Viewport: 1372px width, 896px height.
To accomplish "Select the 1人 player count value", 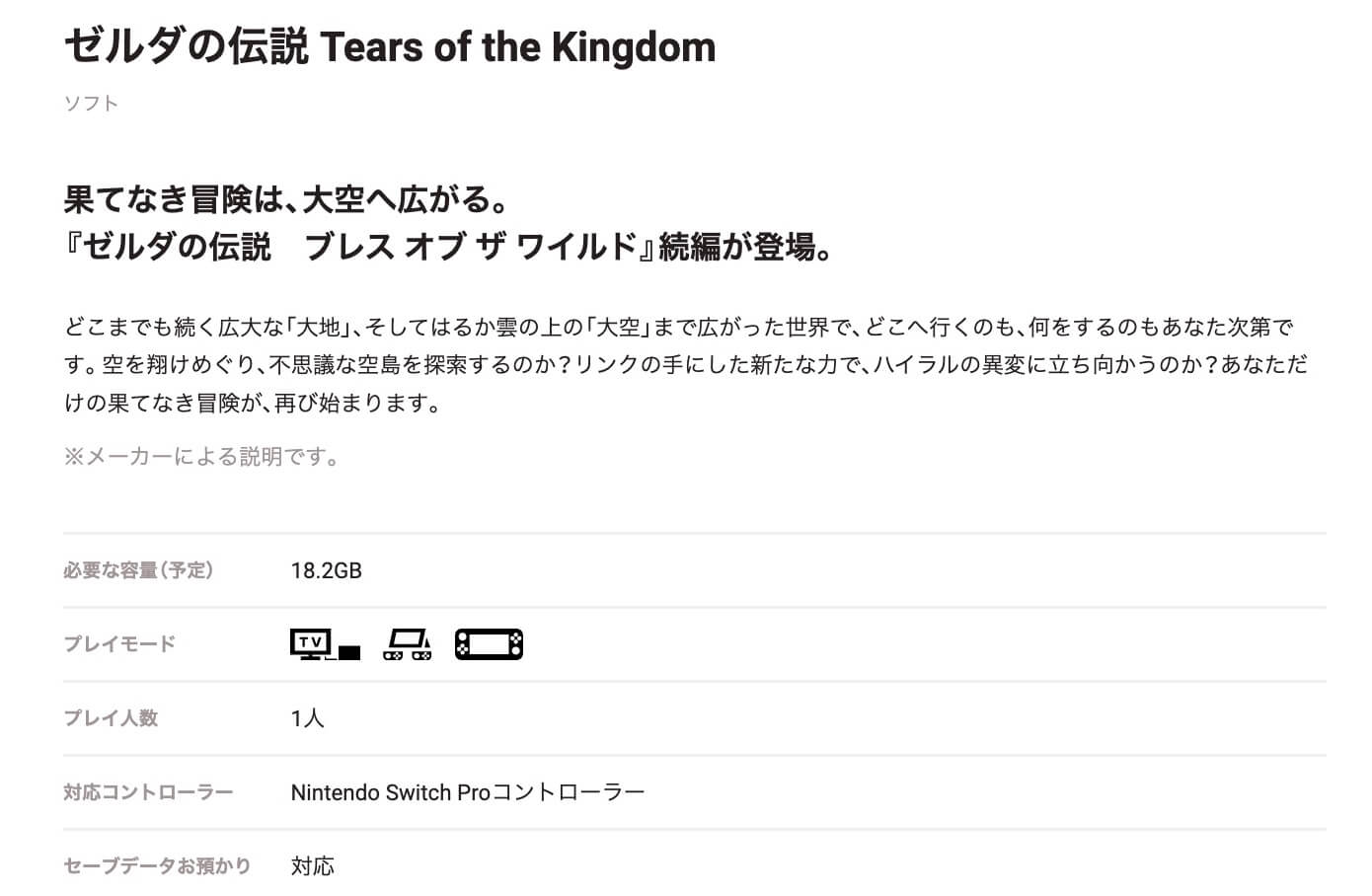I will [307, 718].
